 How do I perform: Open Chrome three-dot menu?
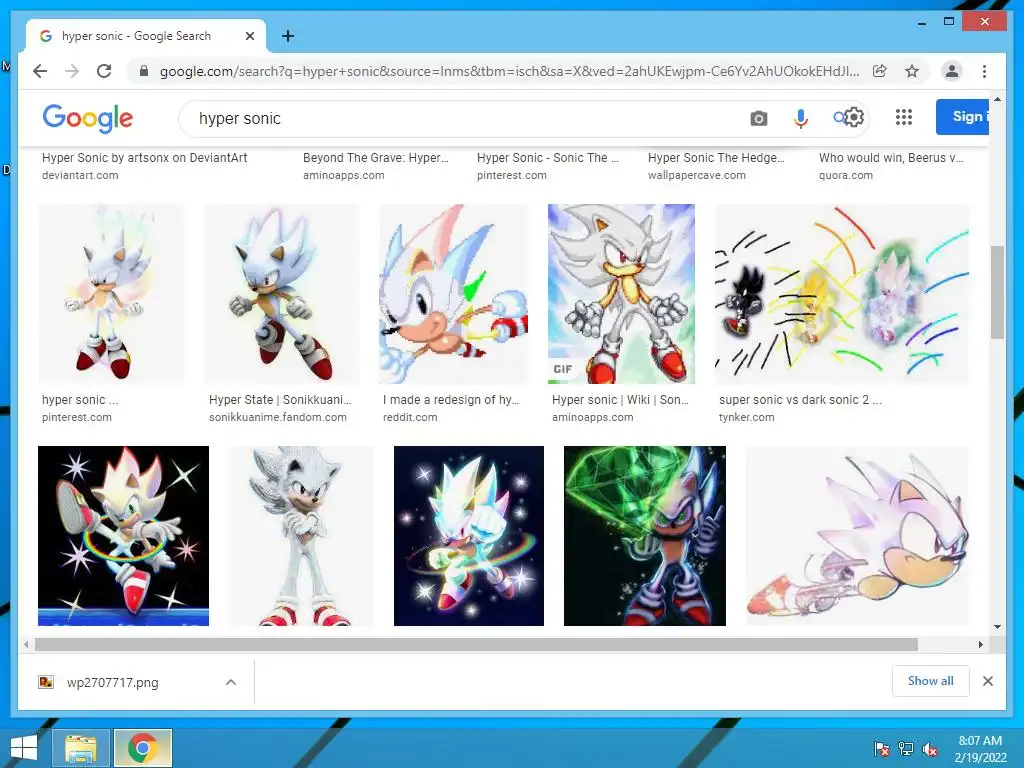(984, 71)
